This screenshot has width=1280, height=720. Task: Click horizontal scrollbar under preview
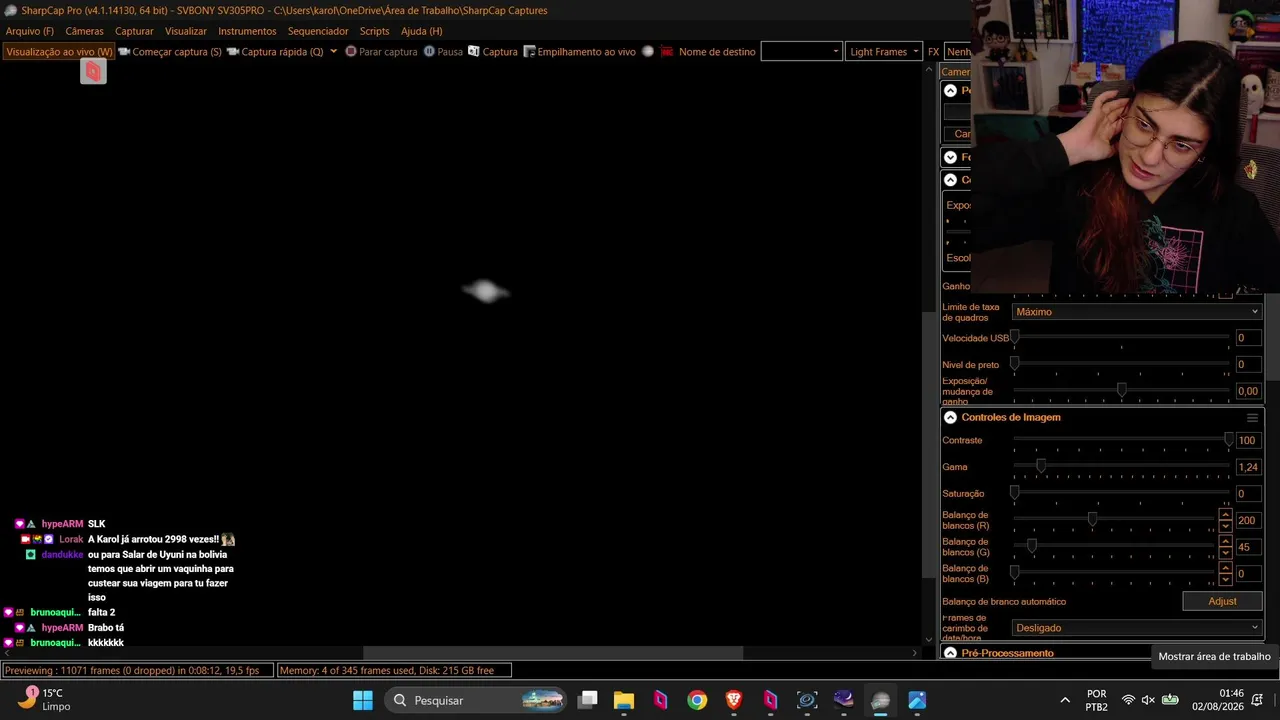point(553,653)
